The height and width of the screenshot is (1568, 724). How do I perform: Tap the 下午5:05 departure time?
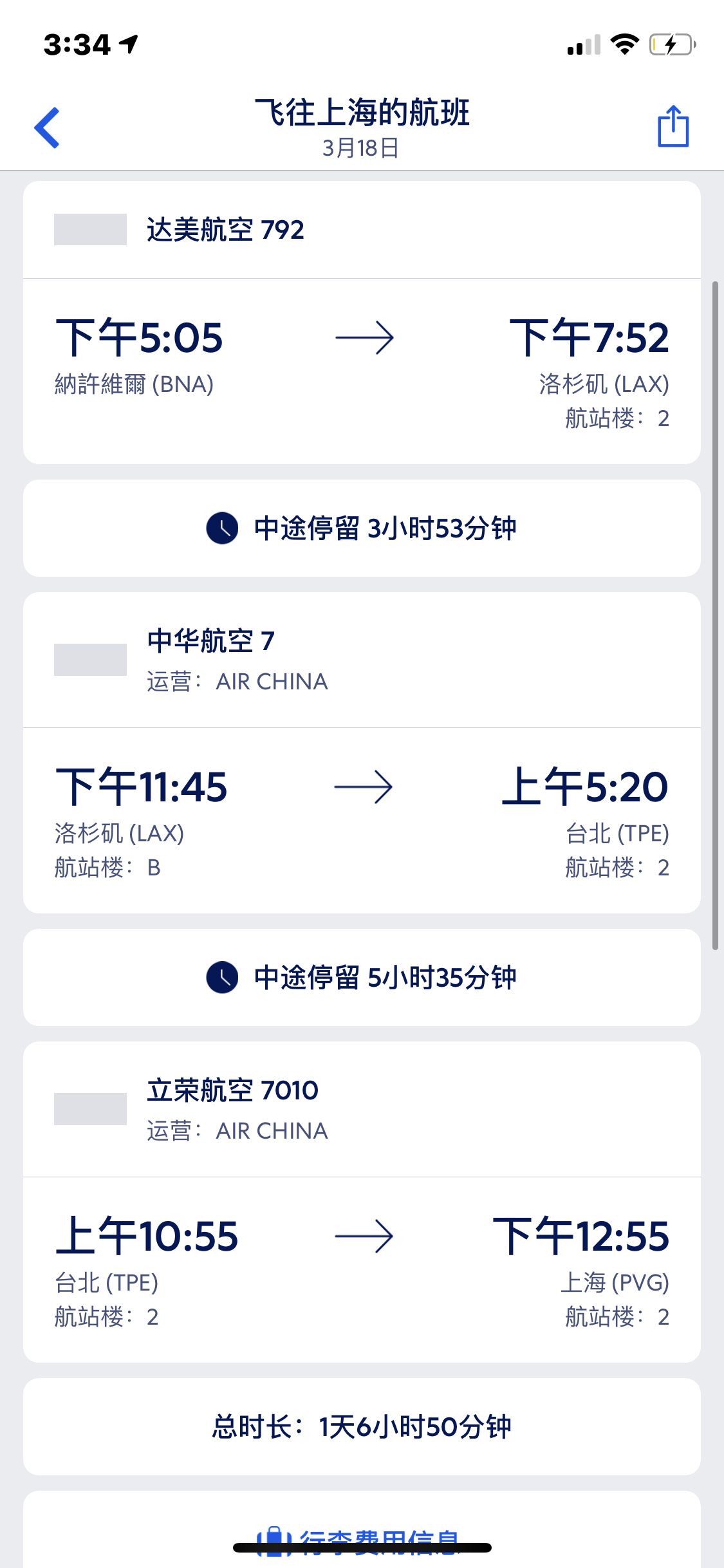(139, 338)
